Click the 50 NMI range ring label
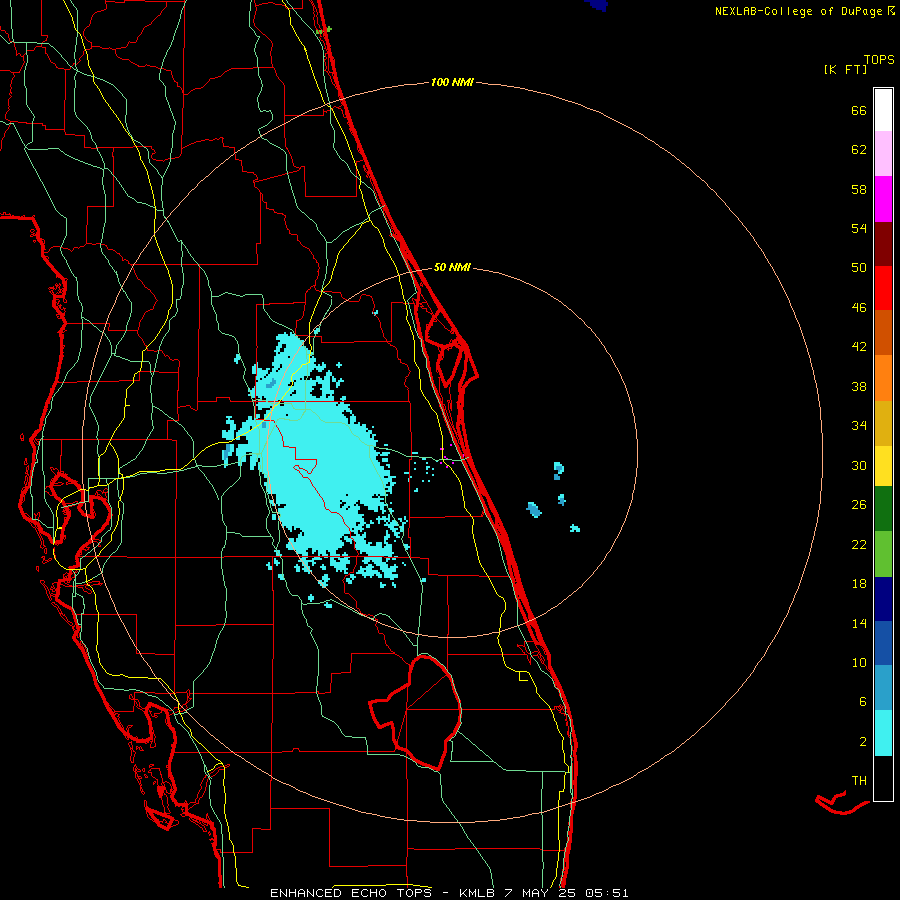Screen dimensions: 900x900 [452, 267]
